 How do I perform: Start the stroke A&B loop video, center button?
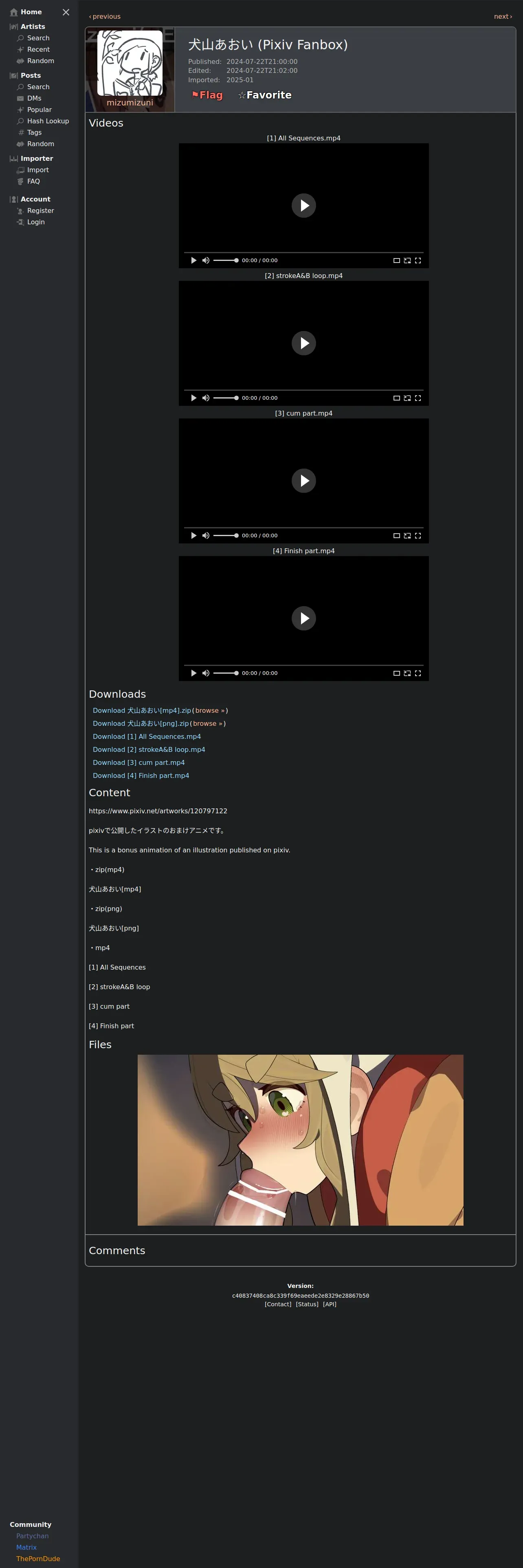click(304, 343)
